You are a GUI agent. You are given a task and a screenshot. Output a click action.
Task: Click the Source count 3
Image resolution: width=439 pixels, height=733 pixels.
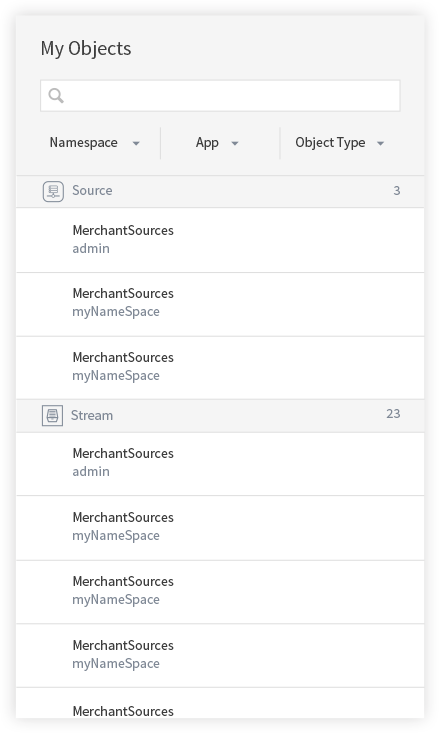tap(396, 191)
